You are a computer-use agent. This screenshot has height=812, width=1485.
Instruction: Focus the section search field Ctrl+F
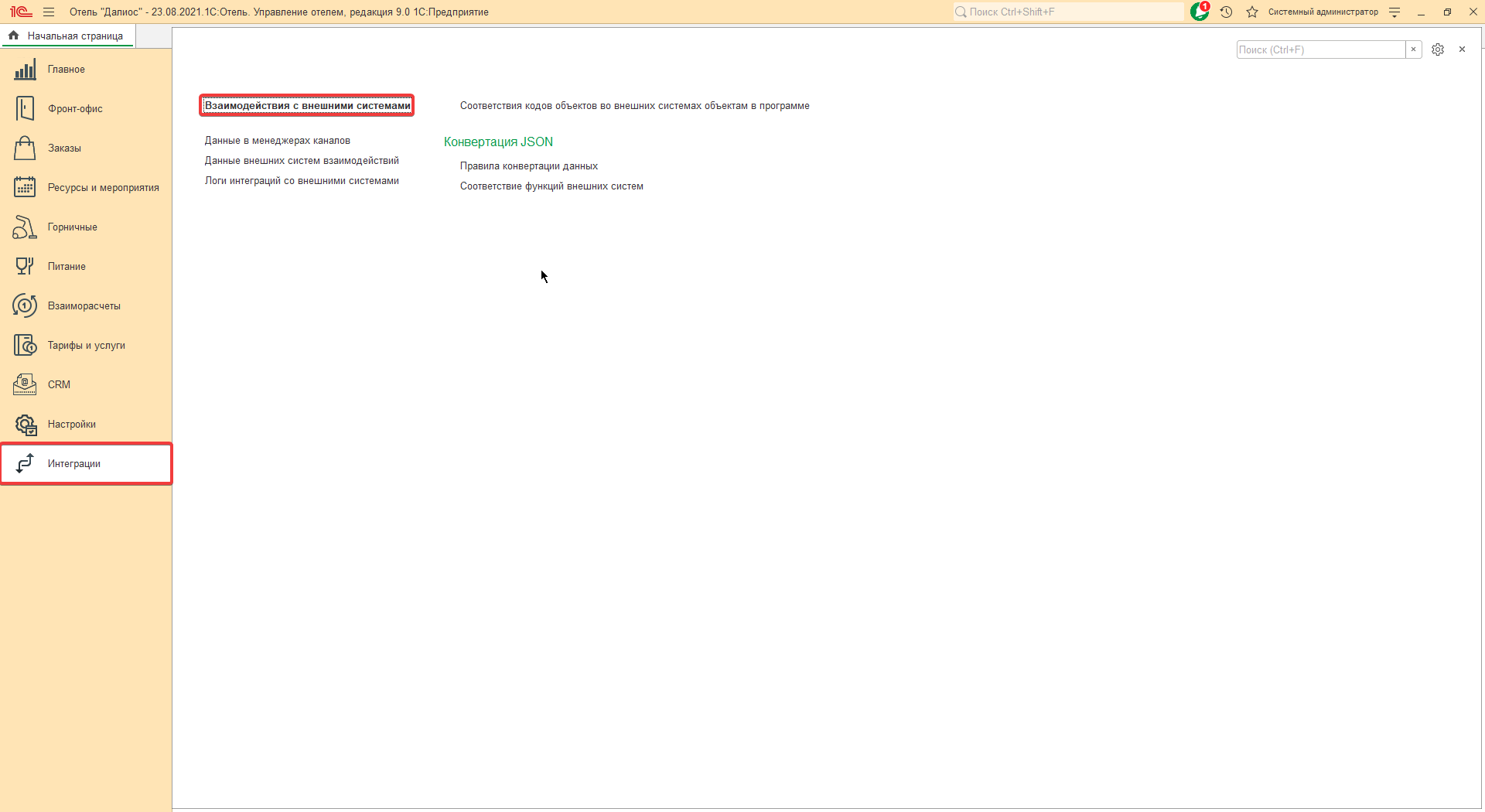1321,49
